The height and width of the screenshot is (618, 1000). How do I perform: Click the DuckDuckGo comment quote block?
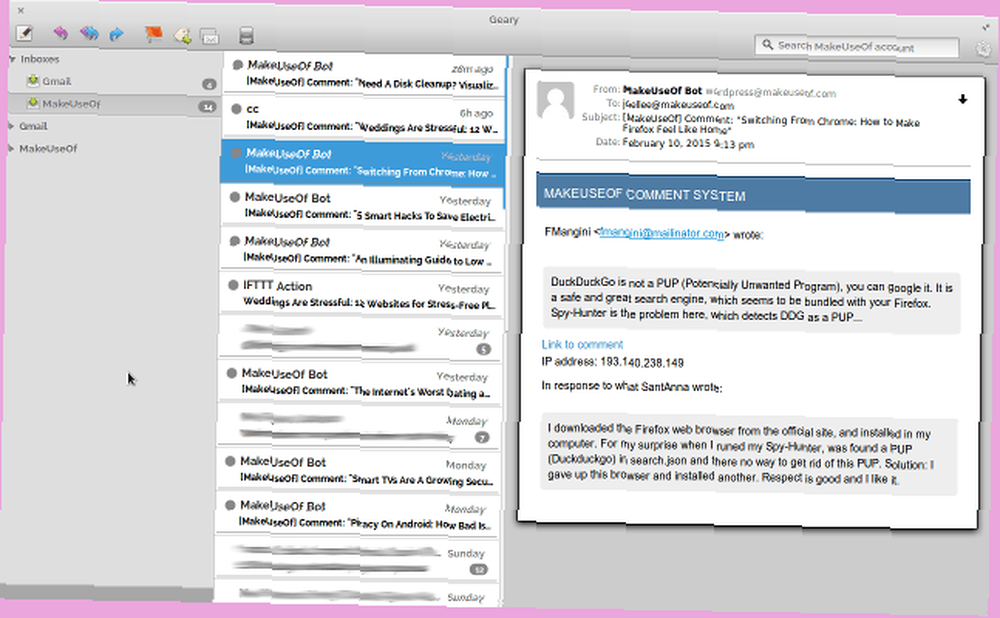(x=751, y=300)
